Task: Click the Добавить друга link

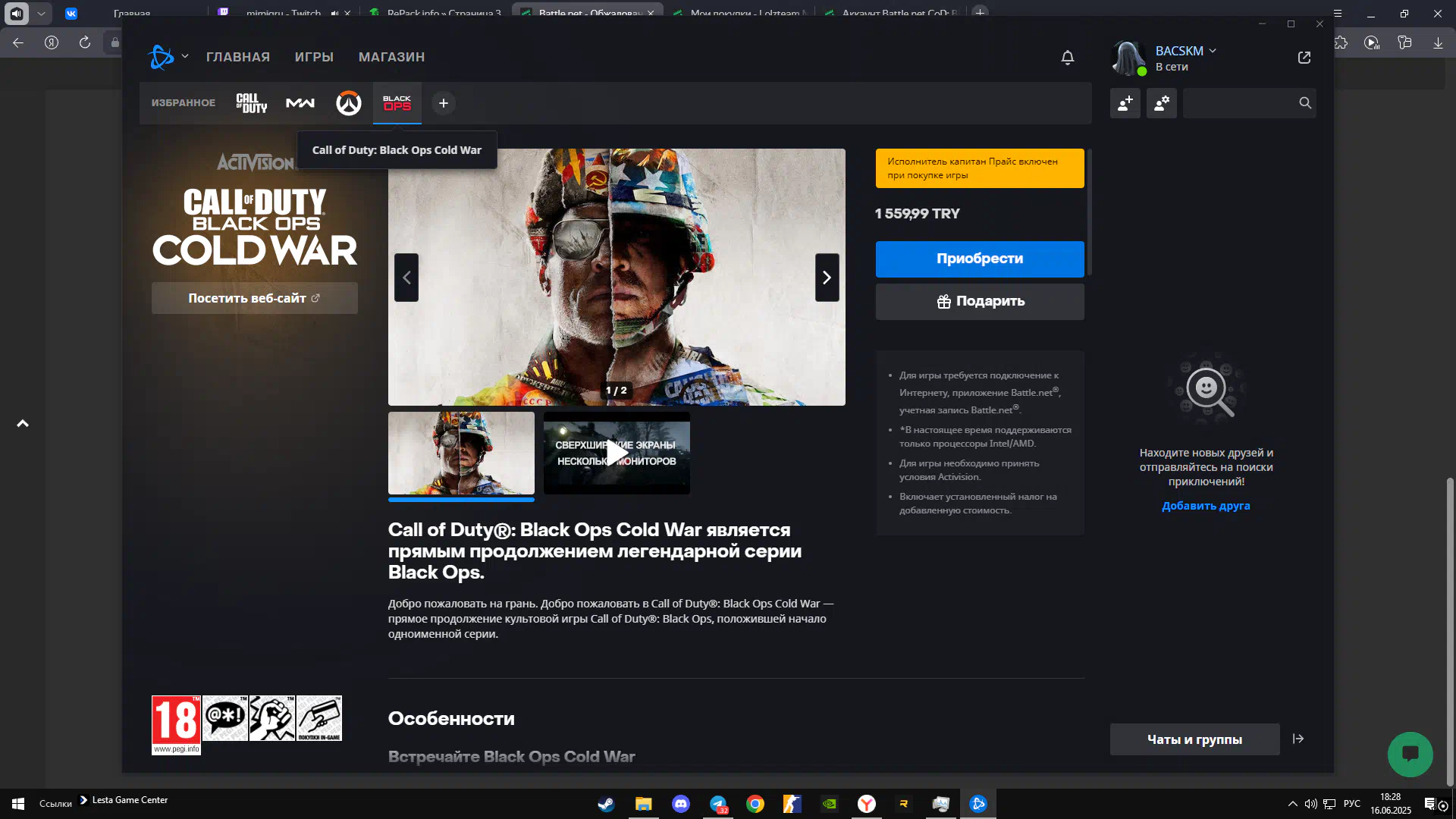Action: pos(1206,506)
